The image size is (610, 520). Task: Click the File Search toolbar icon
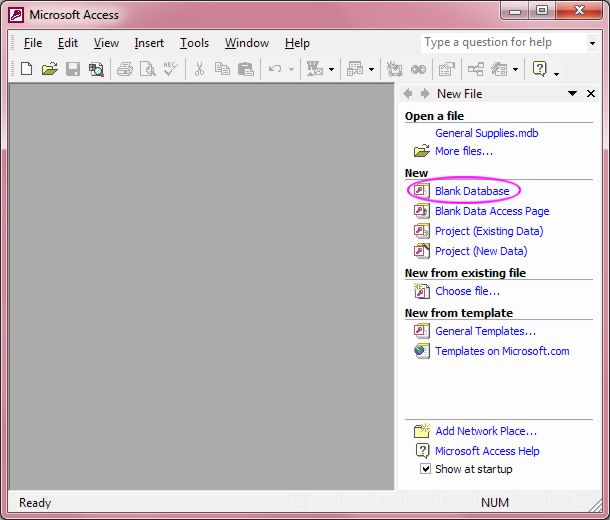(x=96, y=70)
